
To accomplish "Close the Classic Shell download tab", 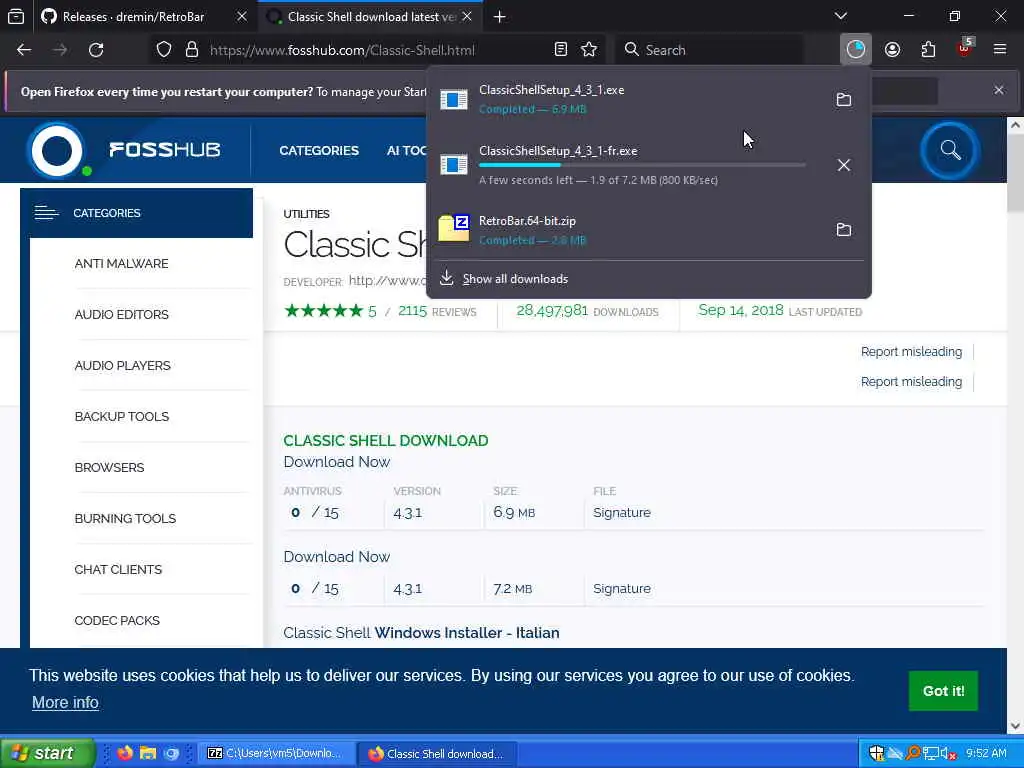I will pos(467,16).
